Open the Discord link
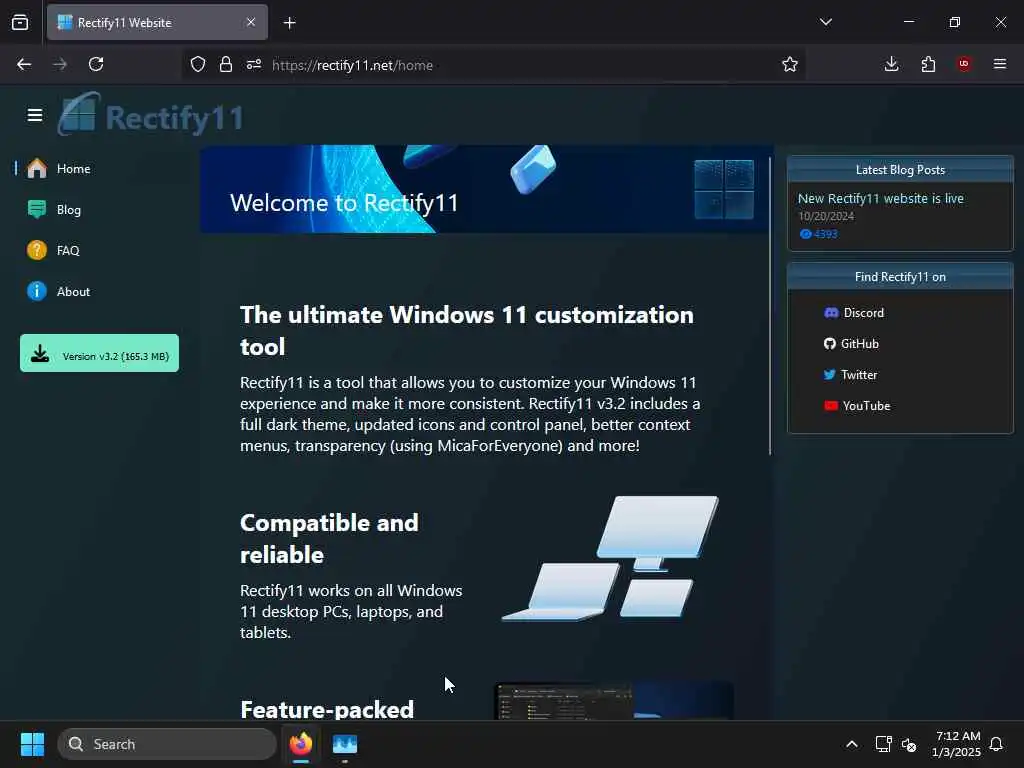This screenshot has height=768, width=1024. coord(854,313)
